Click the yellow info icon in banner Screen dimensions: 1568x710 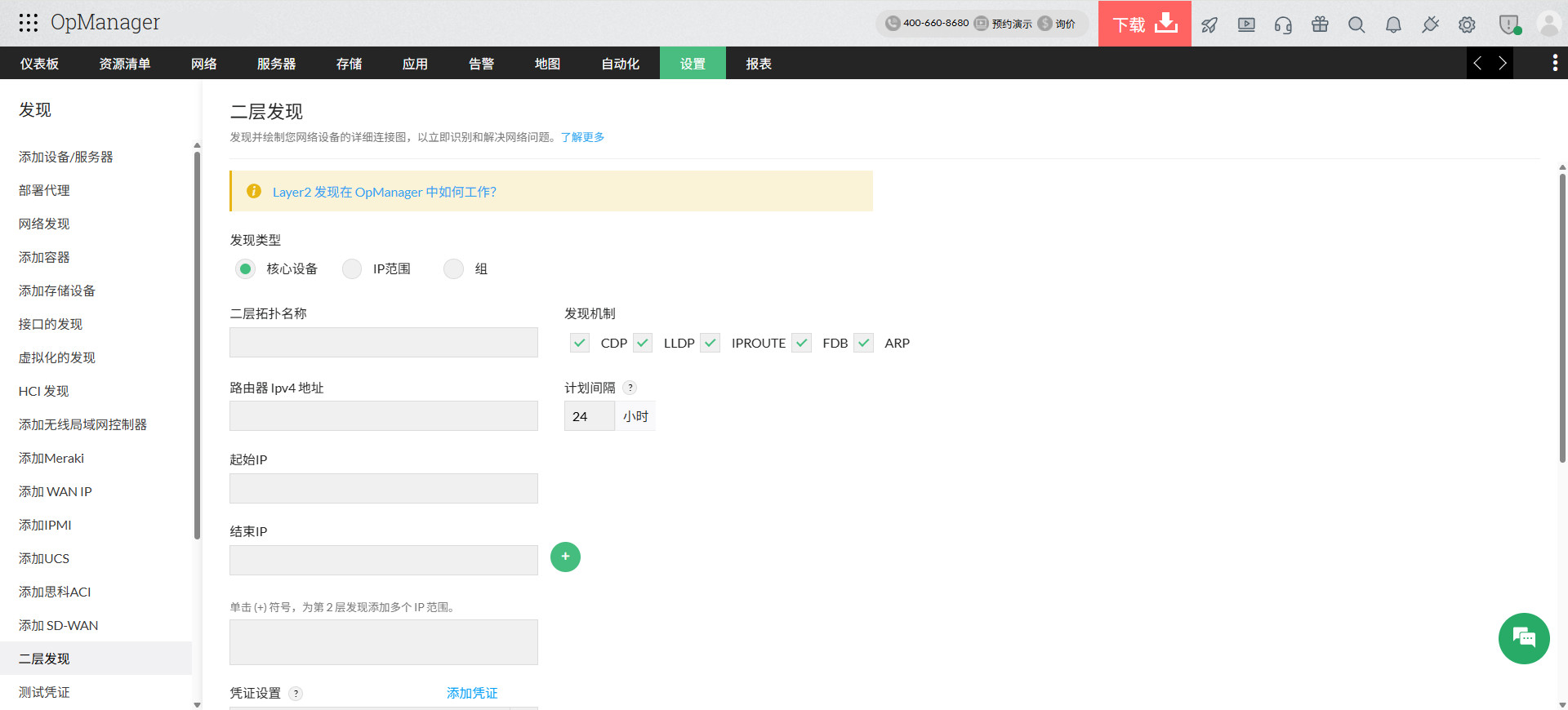click(x=254, y=191)
